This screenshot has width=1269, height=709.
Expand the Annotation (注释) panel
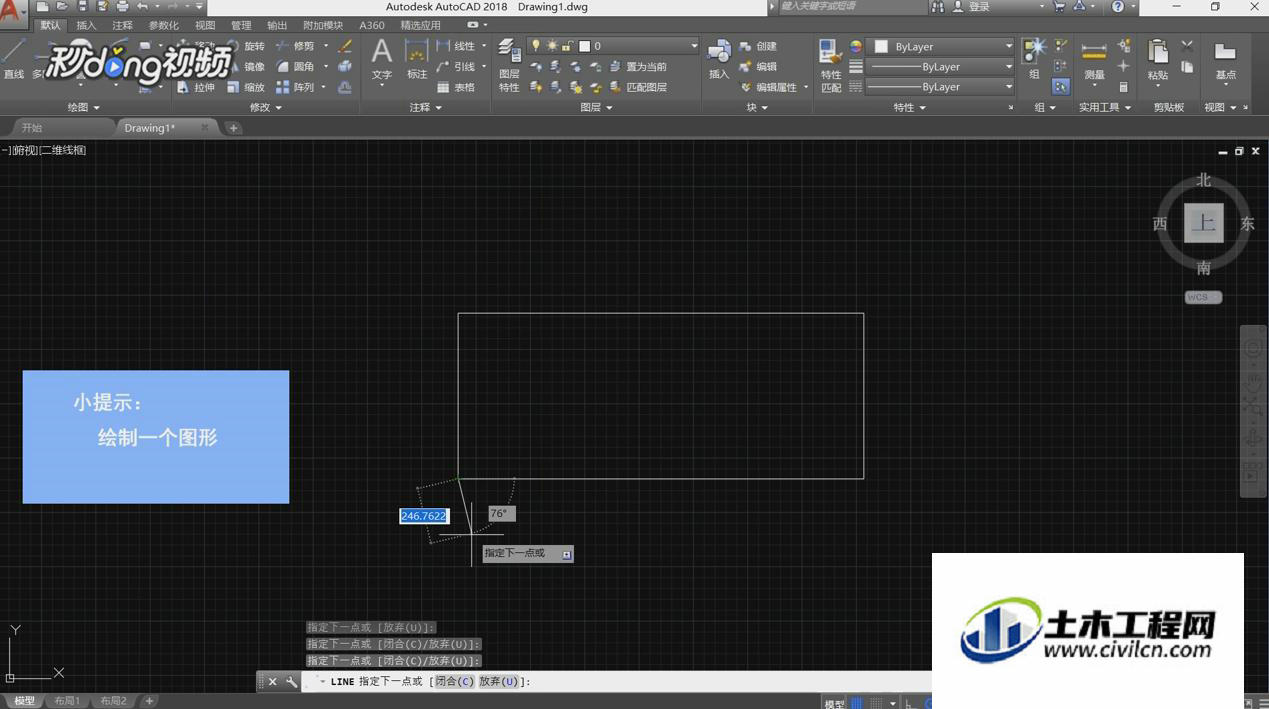pyautogui.click(x=425, y=107)
